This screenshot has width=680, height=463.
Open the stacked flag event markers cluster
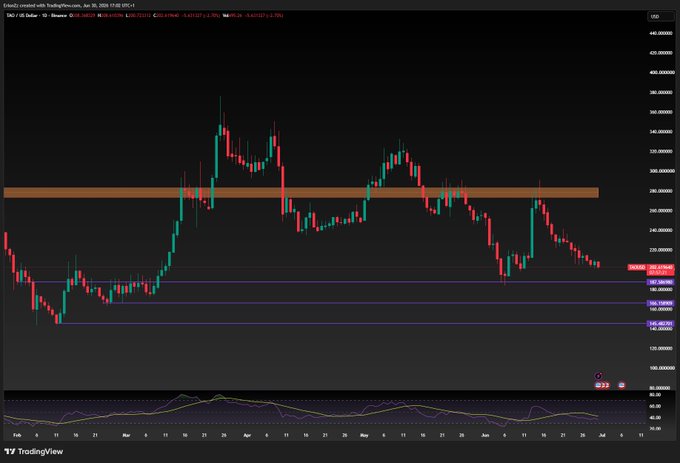click(x=602, y=385)
